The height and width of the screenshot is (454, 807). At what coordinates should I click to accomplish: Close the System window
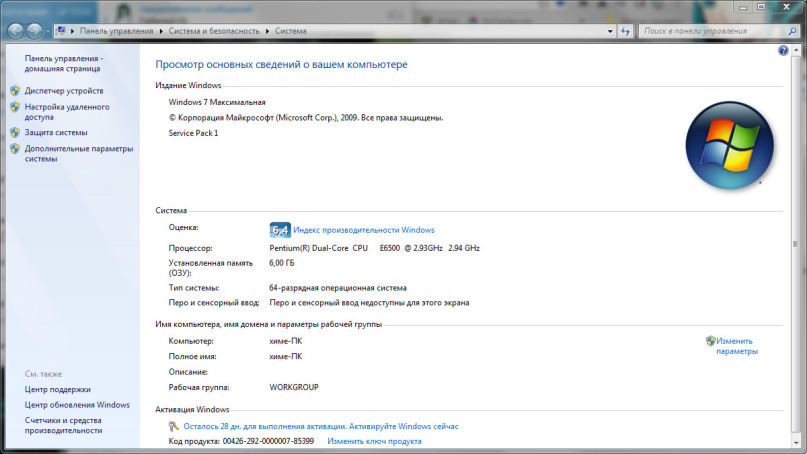[x=786, y=7]
